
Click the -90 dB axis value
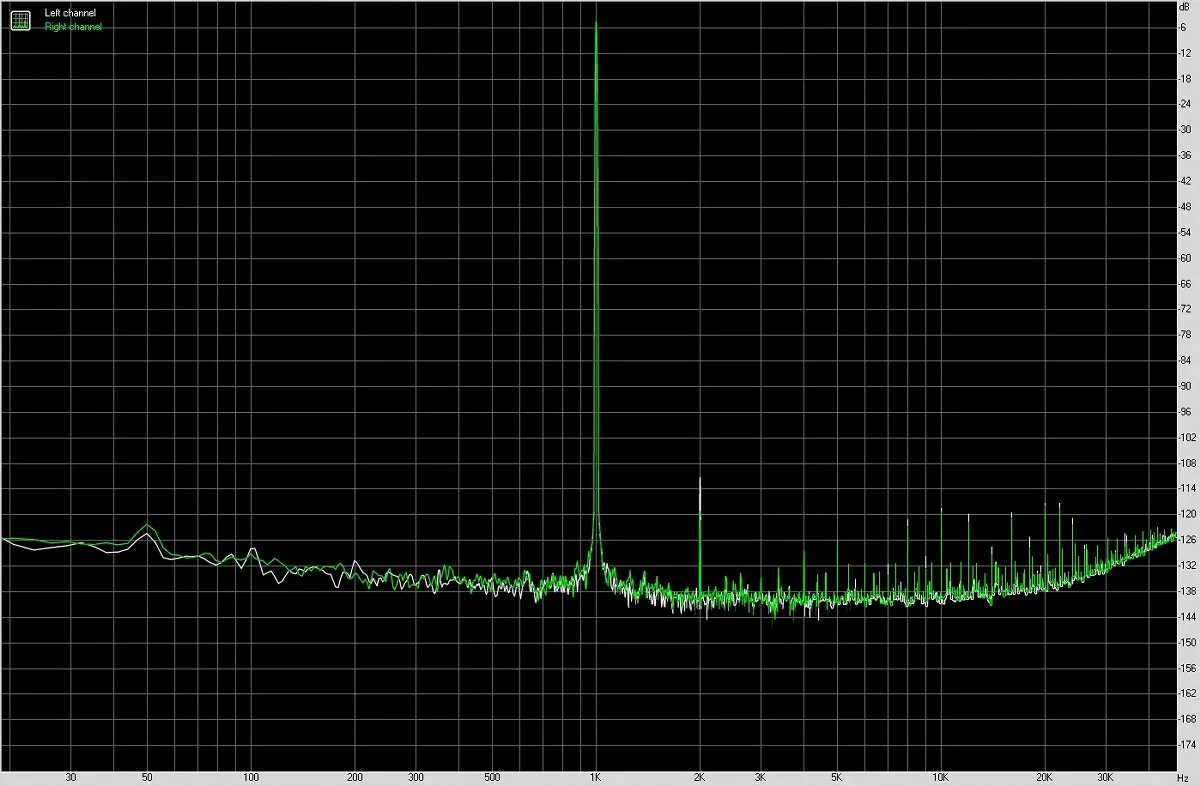pyautogui.click(x=1185, y=386)
